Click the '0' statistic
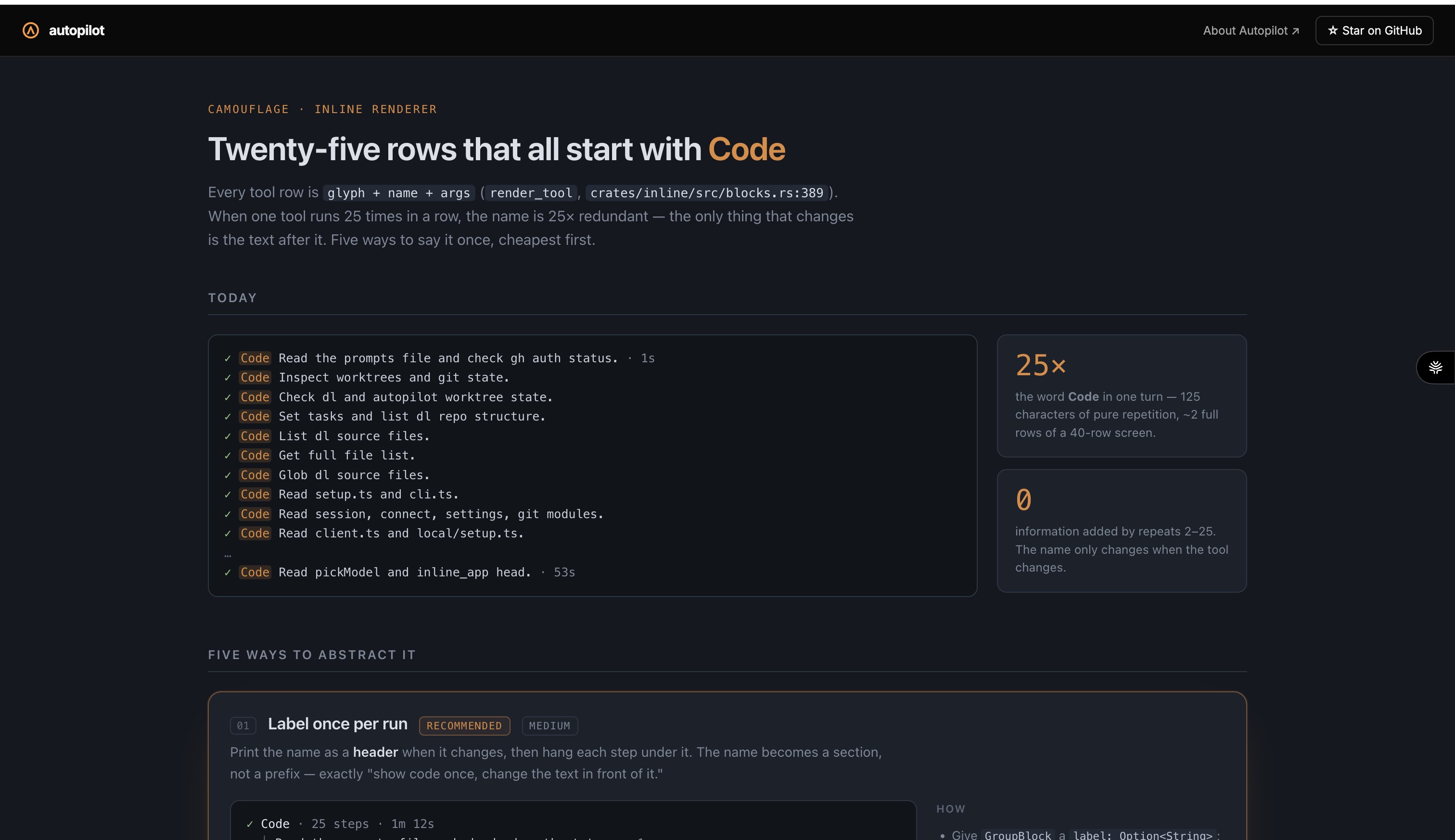 1023,499
